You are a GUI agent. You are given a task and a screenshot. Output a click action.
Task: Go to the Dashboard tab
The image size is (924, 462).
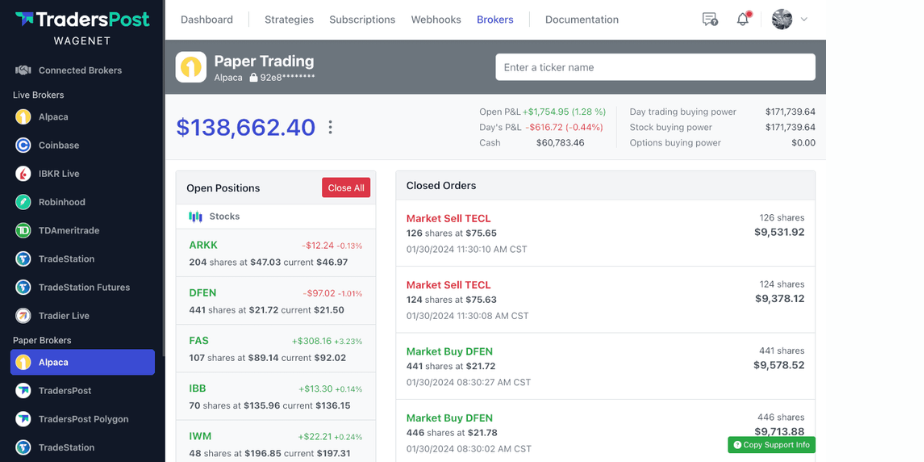(207, 19)
